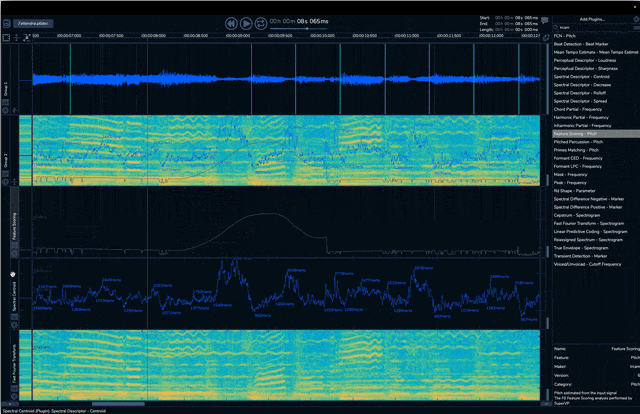Select Beat Detection - Beat Marker plugin

(586, 44)
